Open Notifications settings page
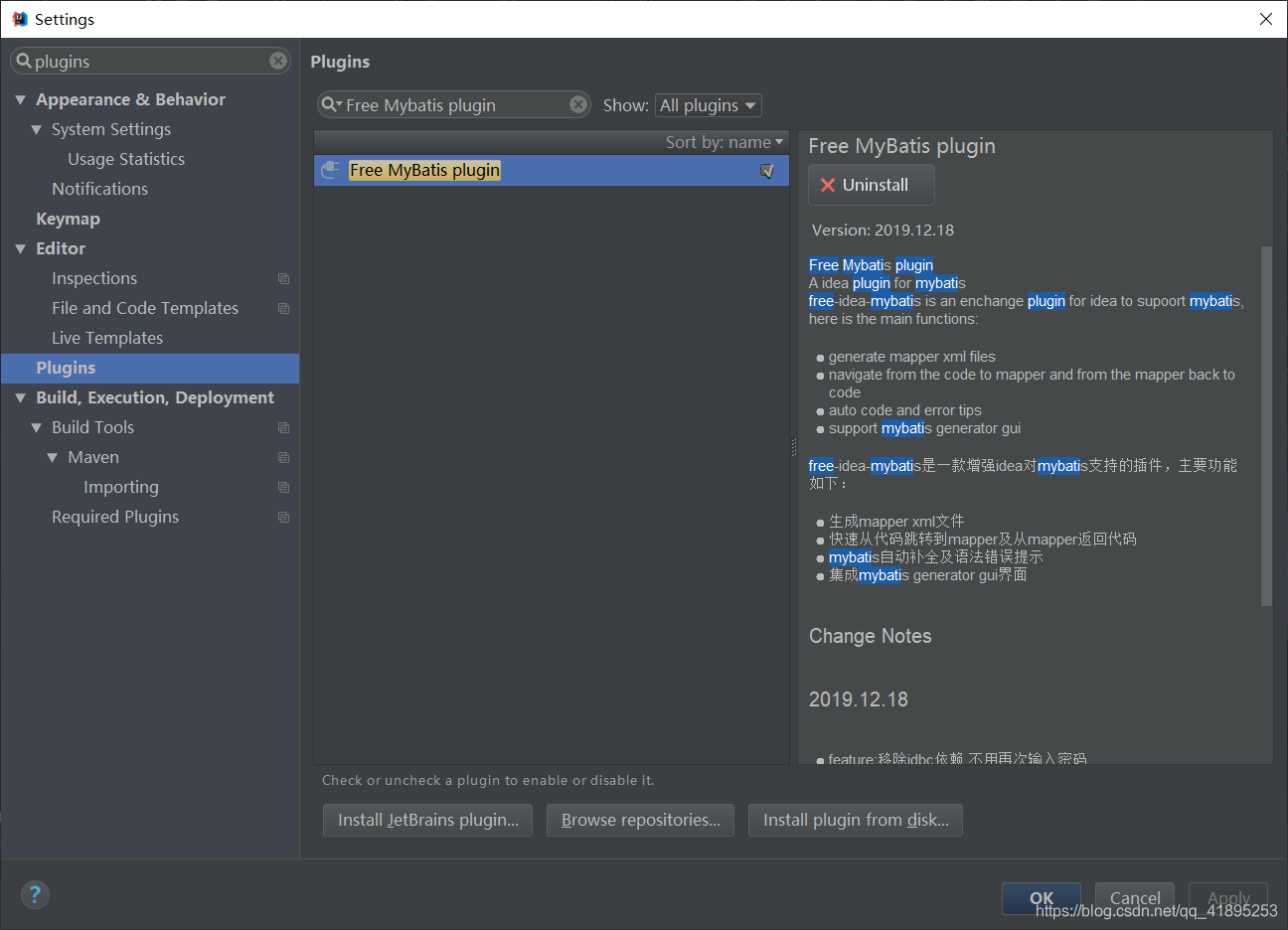The width and height of the screenshot is (1288, 930). pyautogui.click(x=99, y=189)
